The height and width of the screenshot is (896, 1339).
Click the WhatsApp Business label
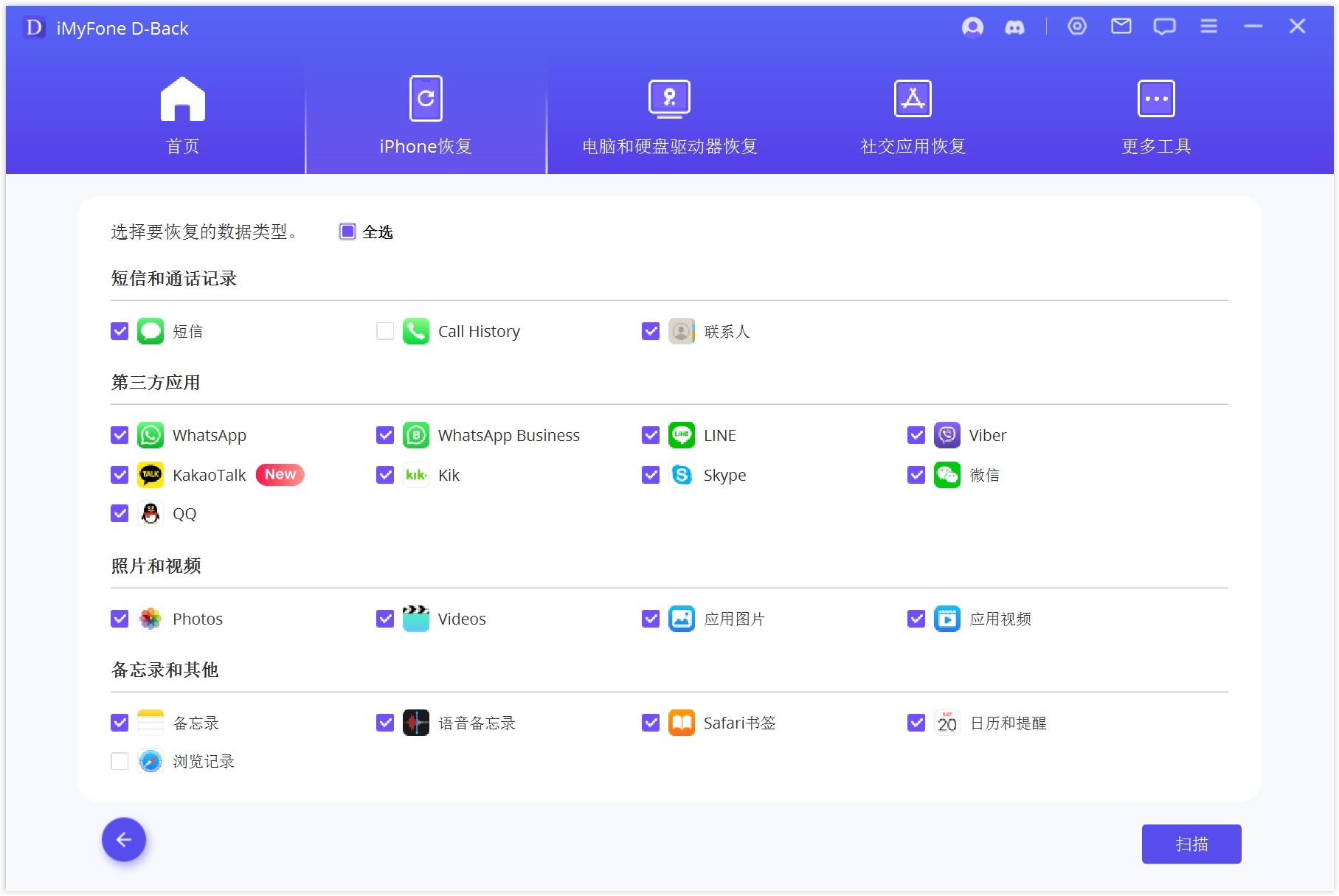point(509,435)
